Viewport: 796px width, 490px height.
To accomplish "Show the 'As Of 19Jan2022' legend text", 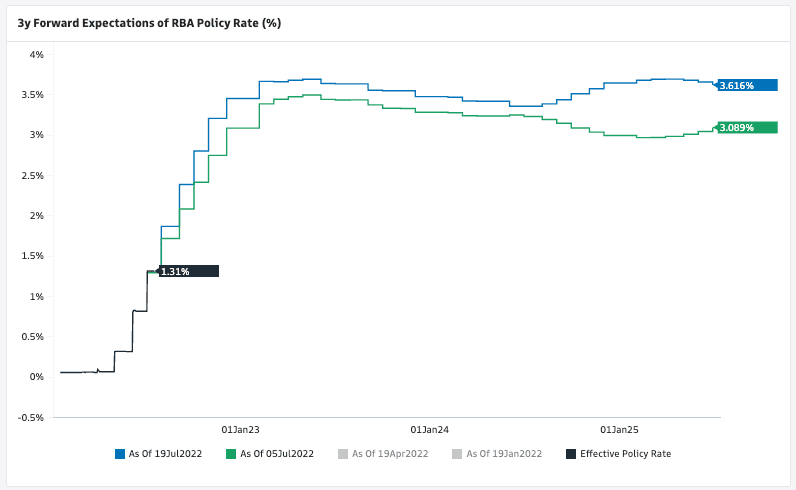I will [x=504, y=454].
